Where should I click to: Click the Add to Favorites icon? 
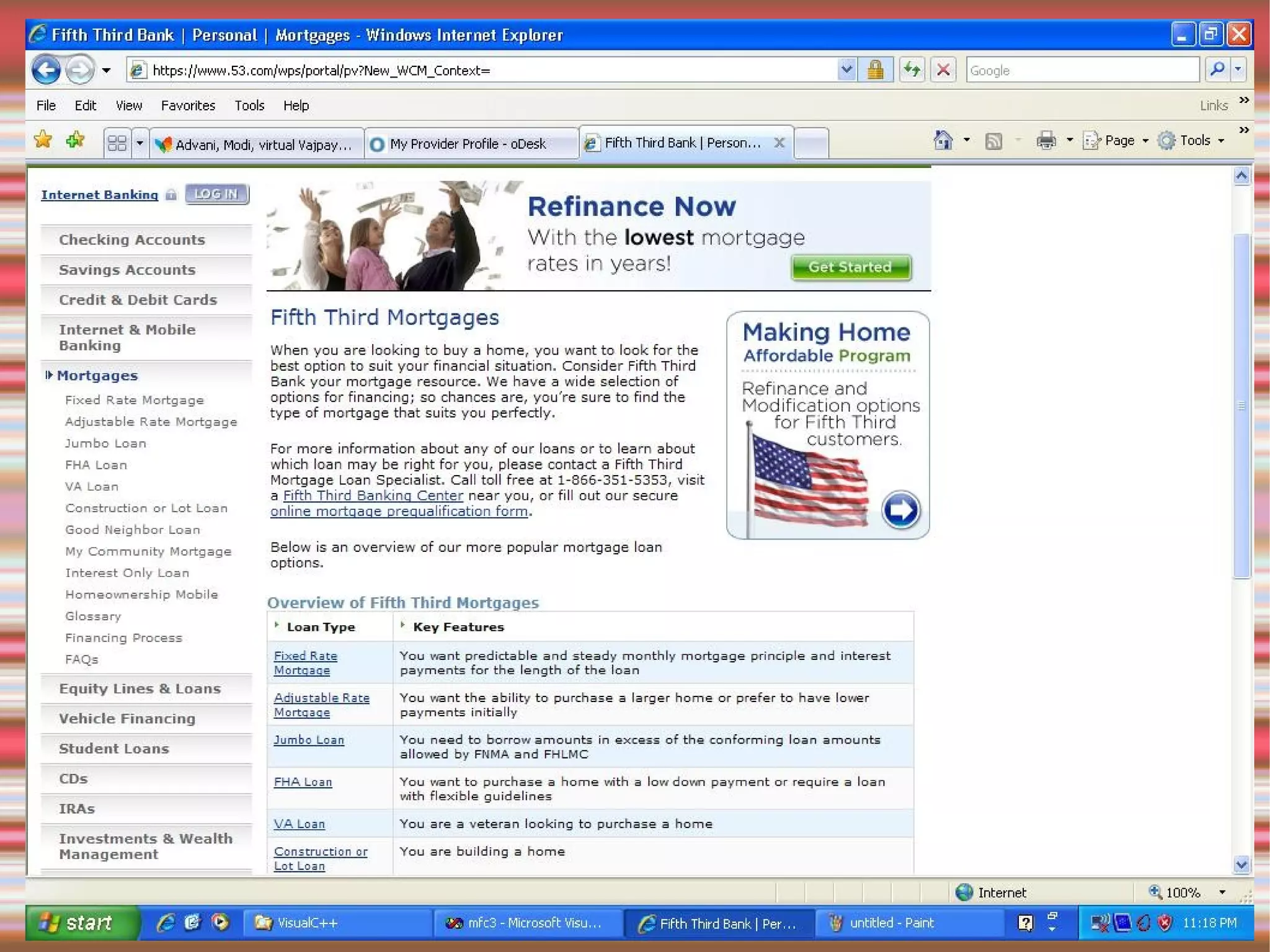[x=76, y=140]
